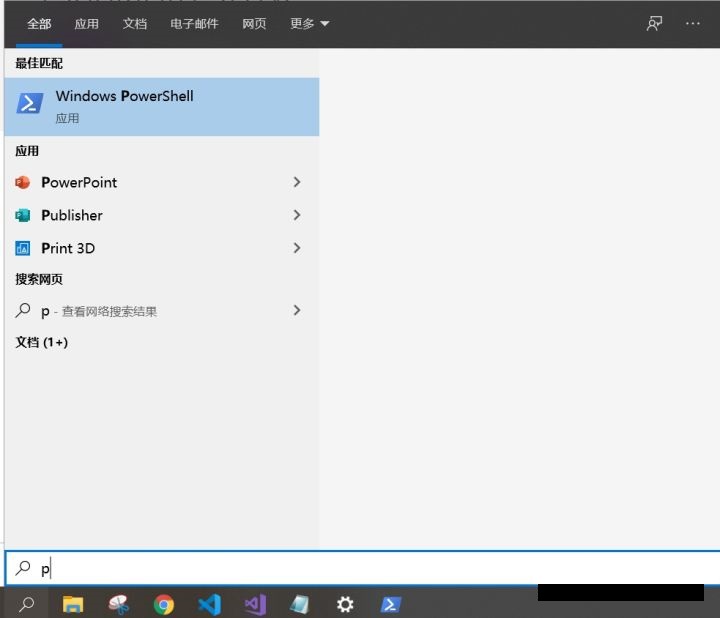Expand PowerPoint result details arrow
The height and width of the screenshot is (618, 720).
[x=297, y=182]
